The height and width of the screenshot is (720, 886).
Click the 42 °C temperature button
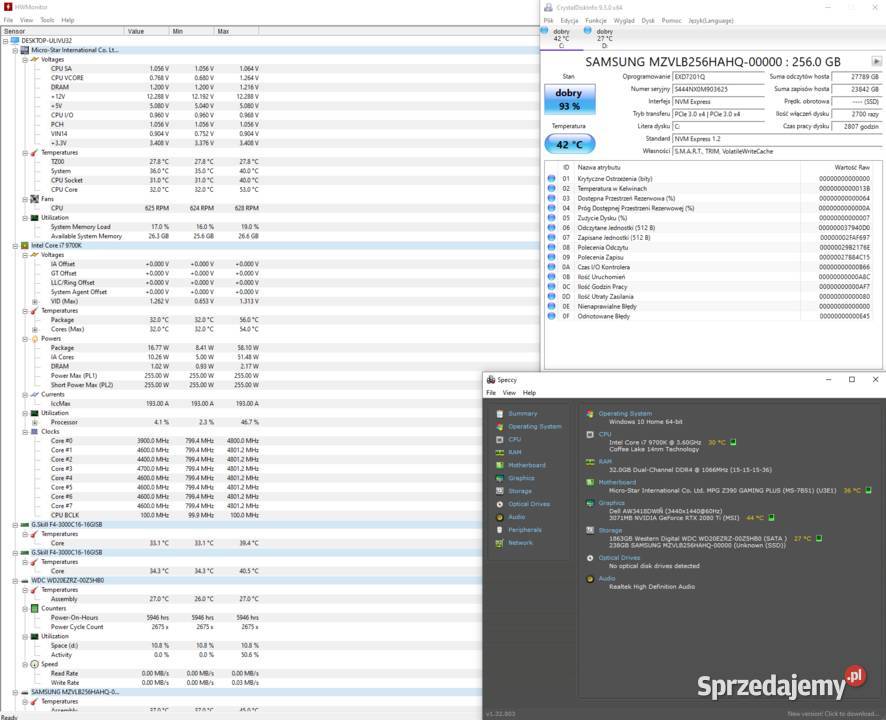570,144
